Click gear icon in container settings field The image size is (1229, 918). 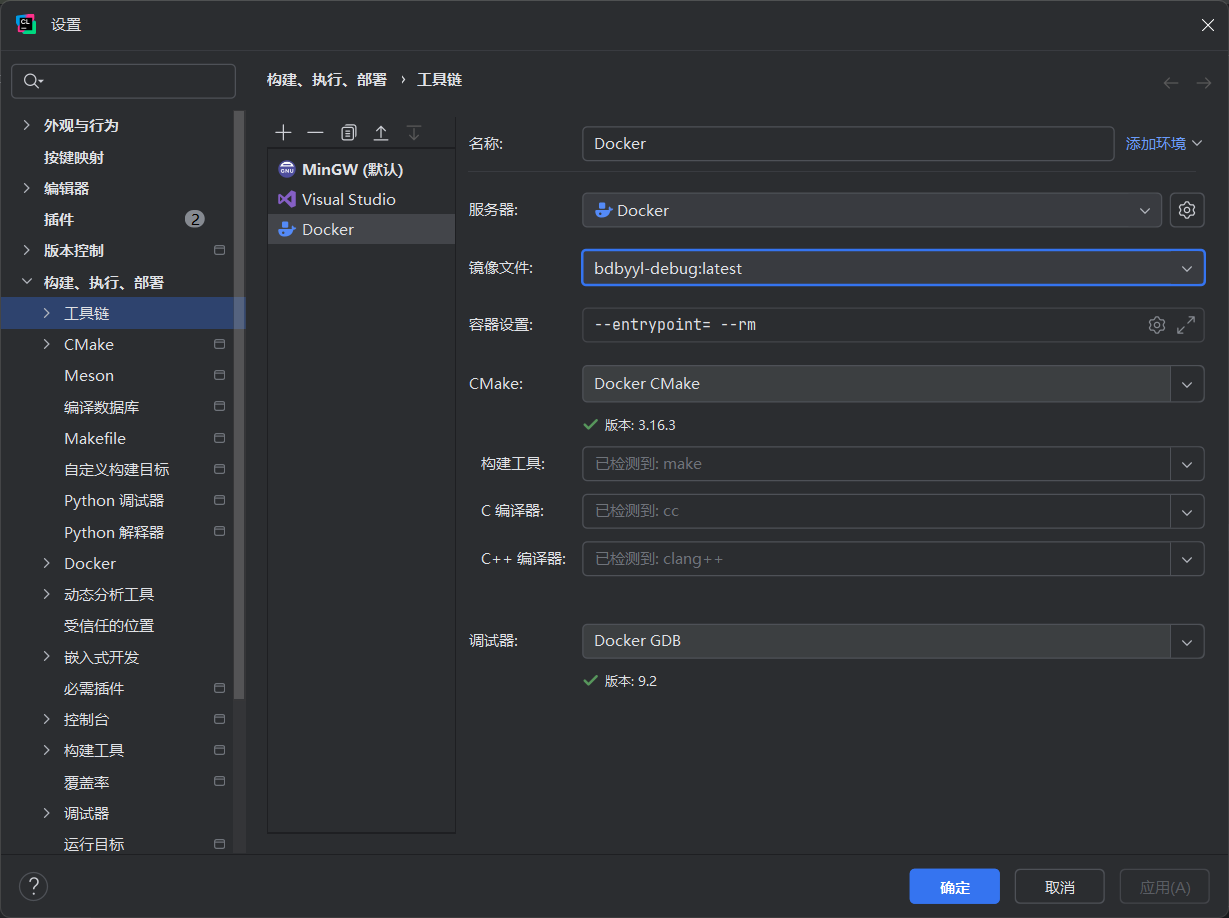click(1157, 325)
